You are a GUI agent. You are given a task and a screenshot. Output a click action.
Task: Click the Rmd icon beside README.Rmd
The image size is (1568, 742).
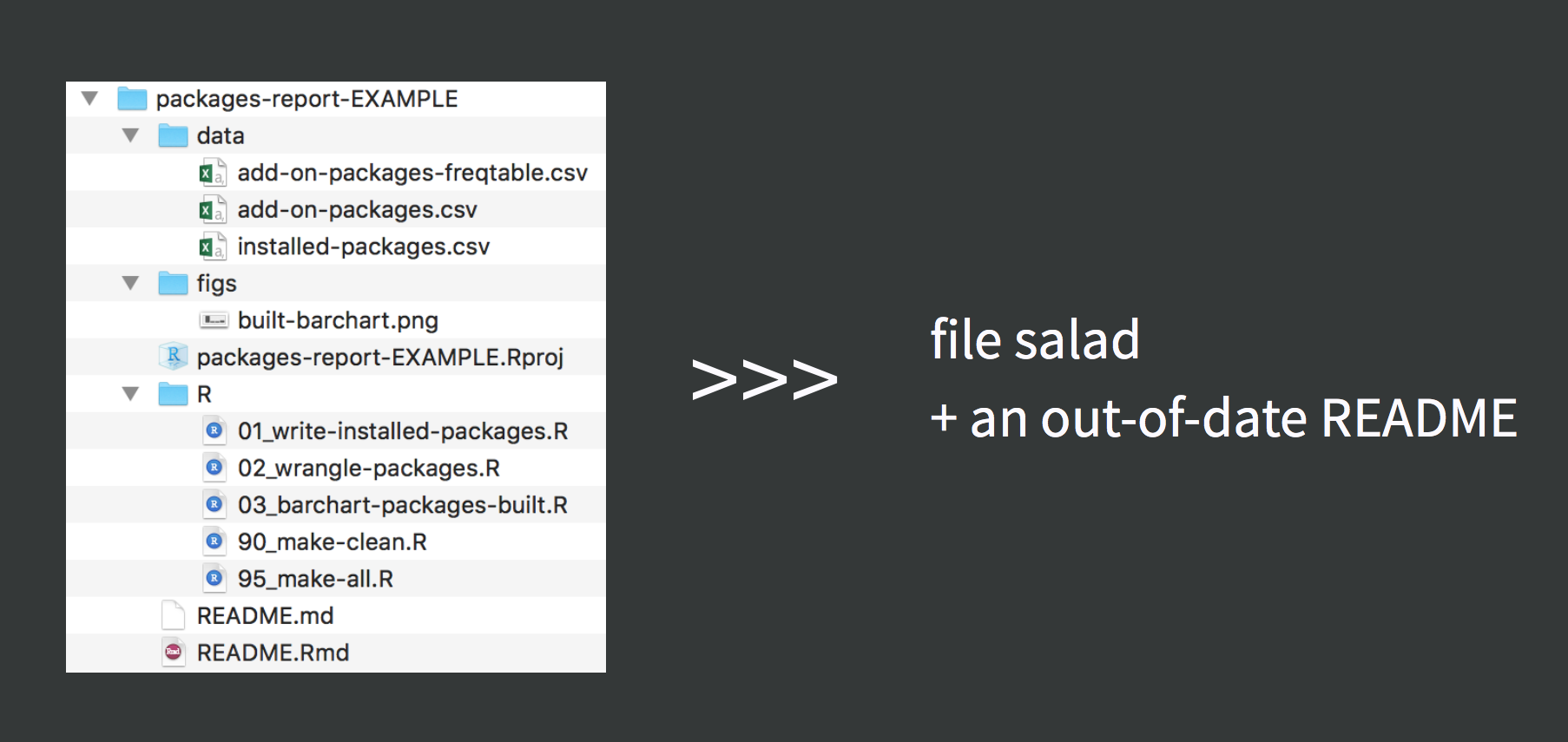pos(174,652)
